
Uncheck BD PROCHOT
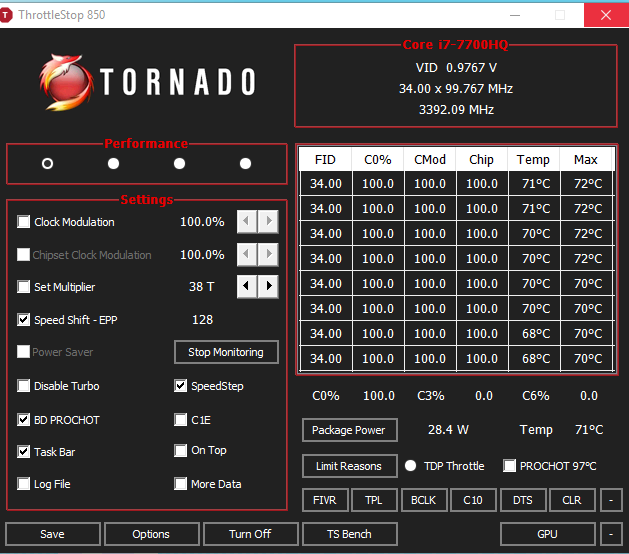23,420
